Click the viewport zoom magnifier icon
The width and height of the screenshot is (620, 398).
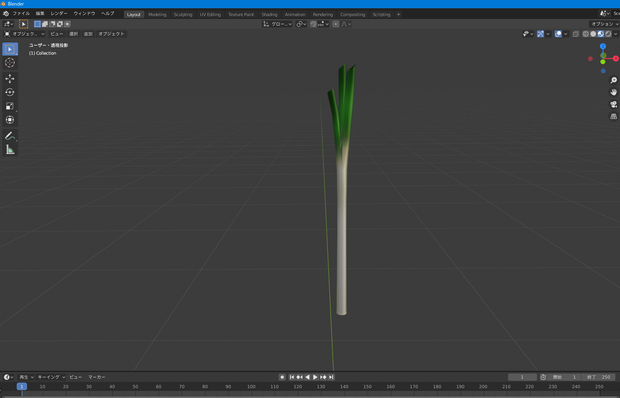tap(613, 80)
